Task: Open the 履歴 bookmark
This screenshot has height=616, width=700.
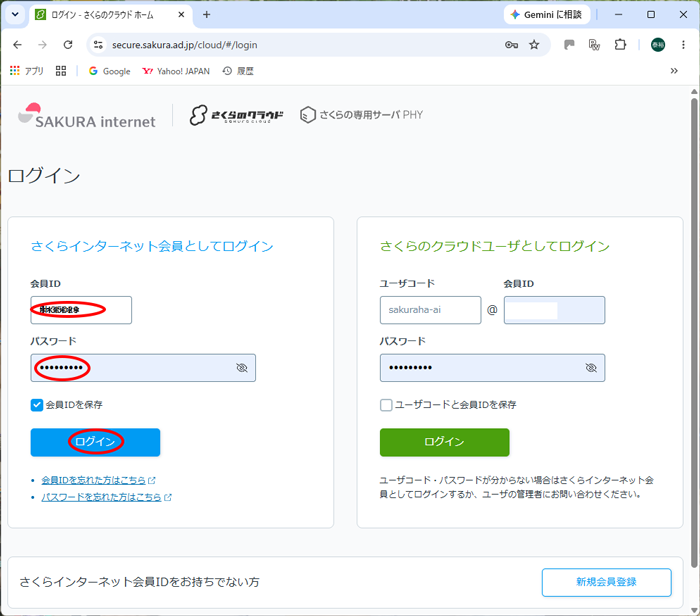Action: (238, 71)
